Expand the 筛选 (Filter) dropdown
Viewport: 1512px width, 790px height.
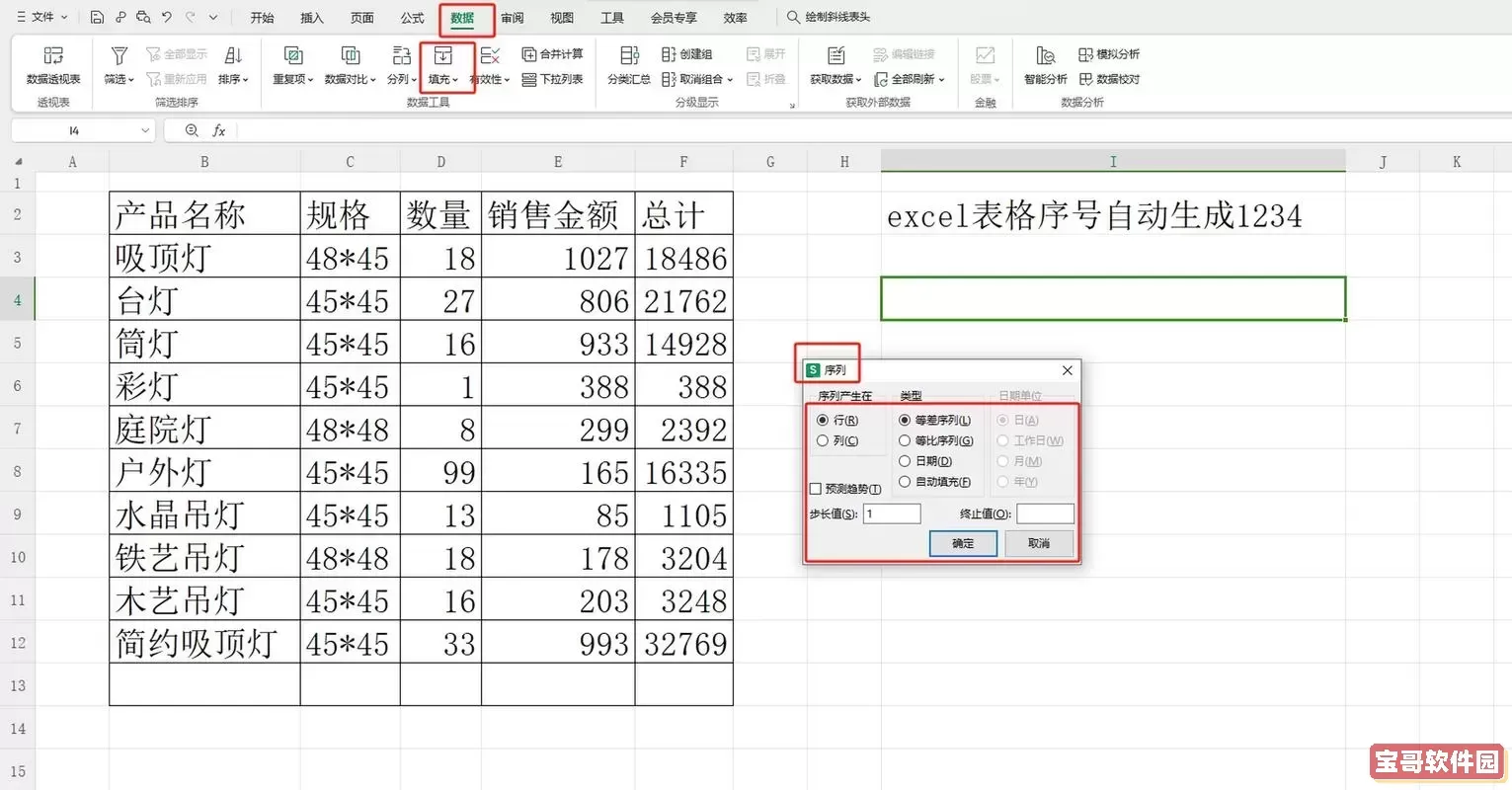pyautogui.click(x=119, y=79)
